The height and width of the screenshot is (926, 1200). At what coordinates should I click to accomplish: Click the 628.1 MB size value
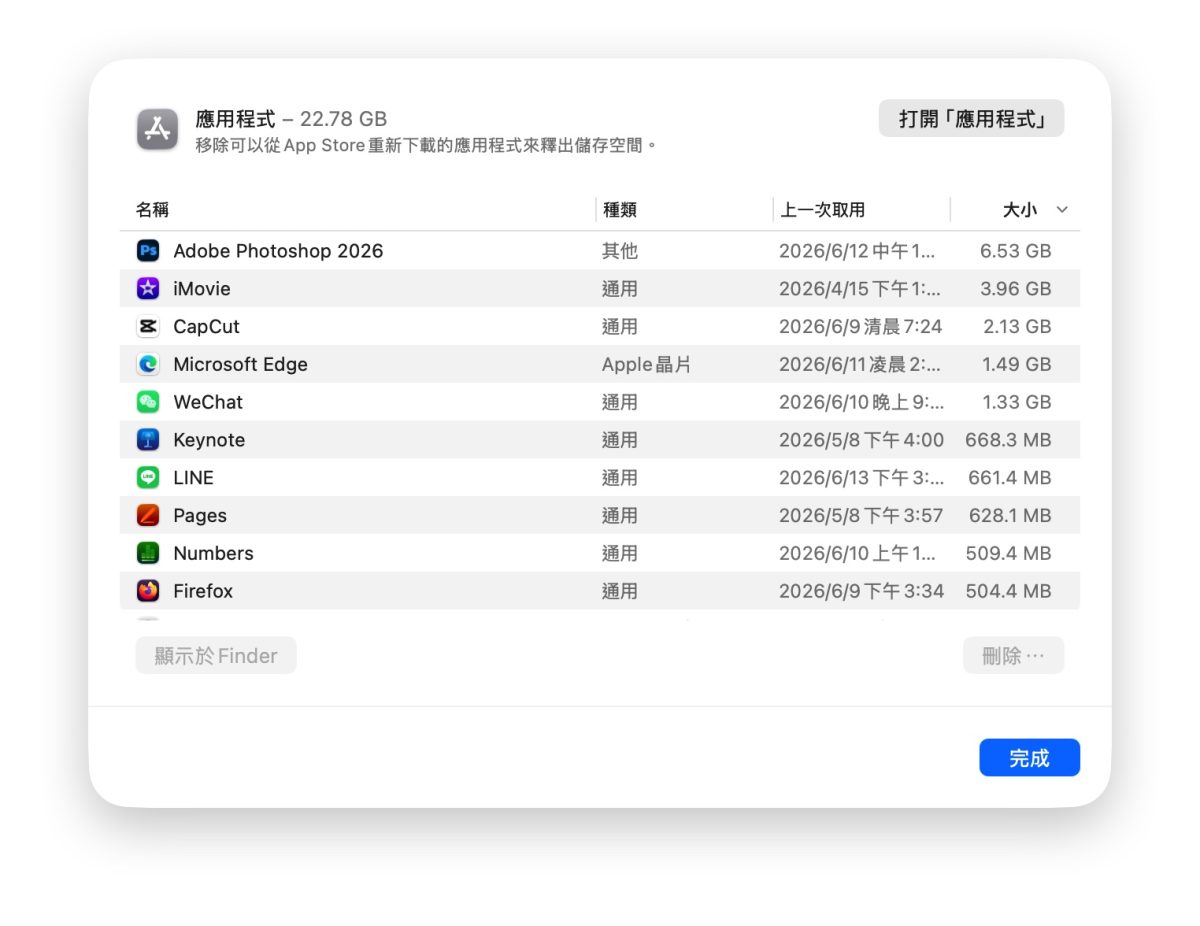point(1010,516)
